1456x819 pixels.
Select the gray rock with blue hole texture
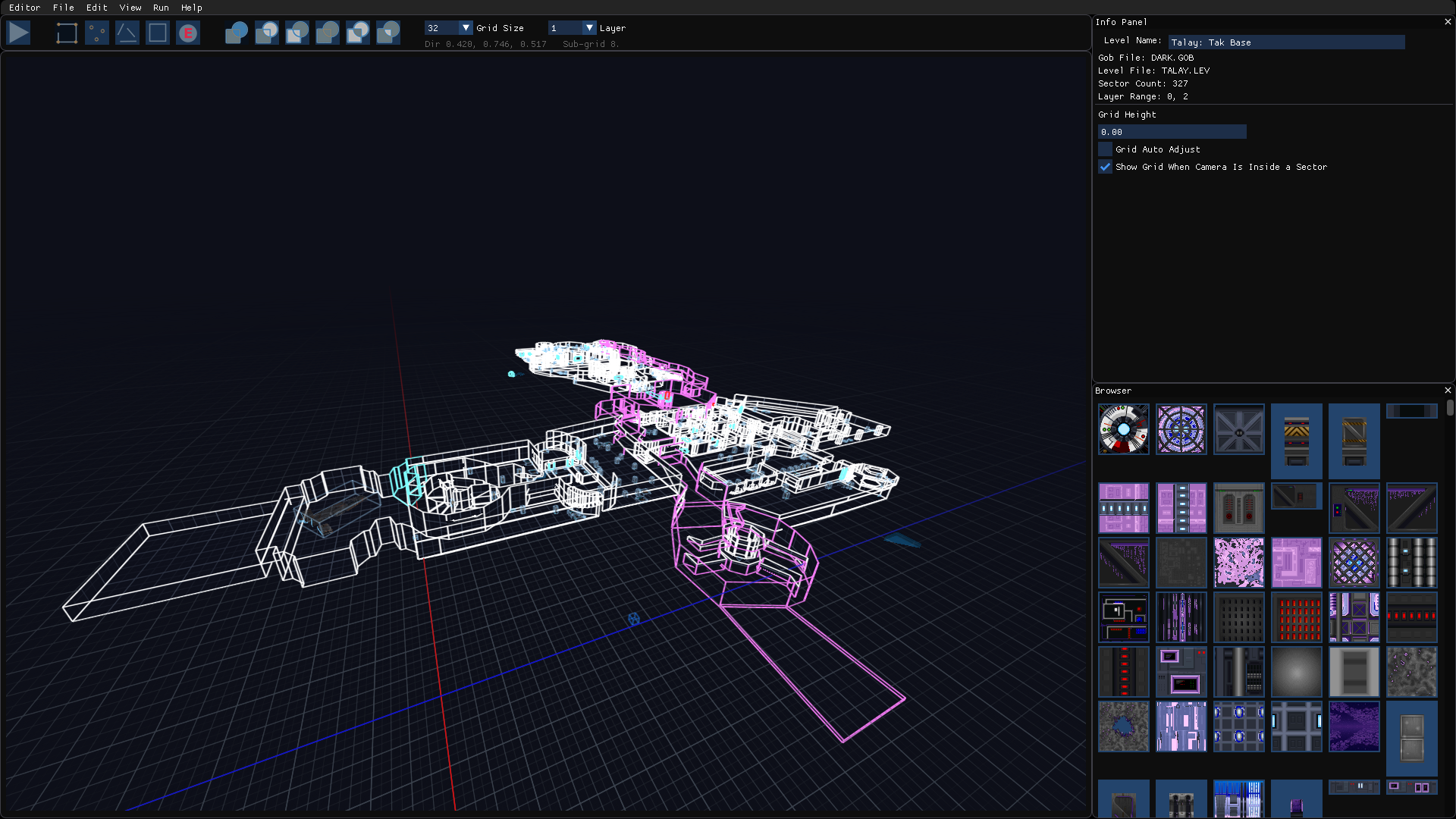pos(1124,726)
